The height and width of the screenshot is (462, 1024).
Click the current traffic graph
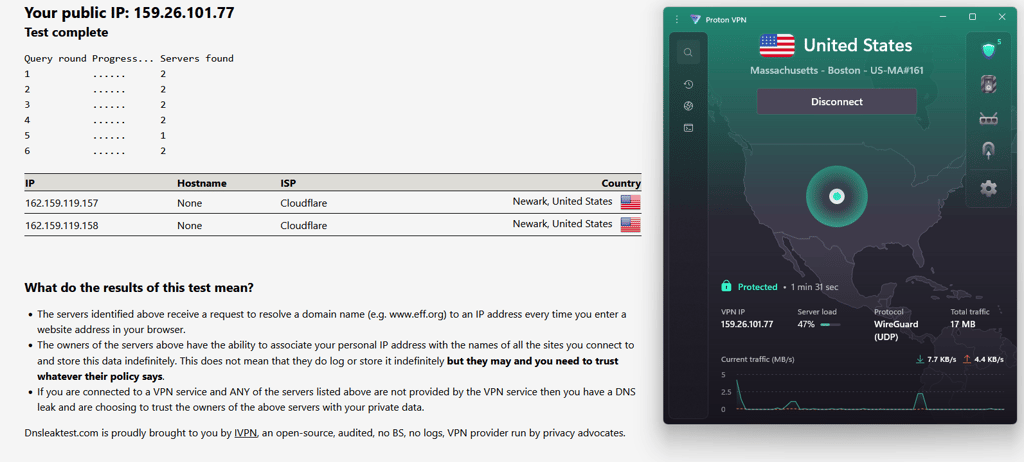(862, 391)
